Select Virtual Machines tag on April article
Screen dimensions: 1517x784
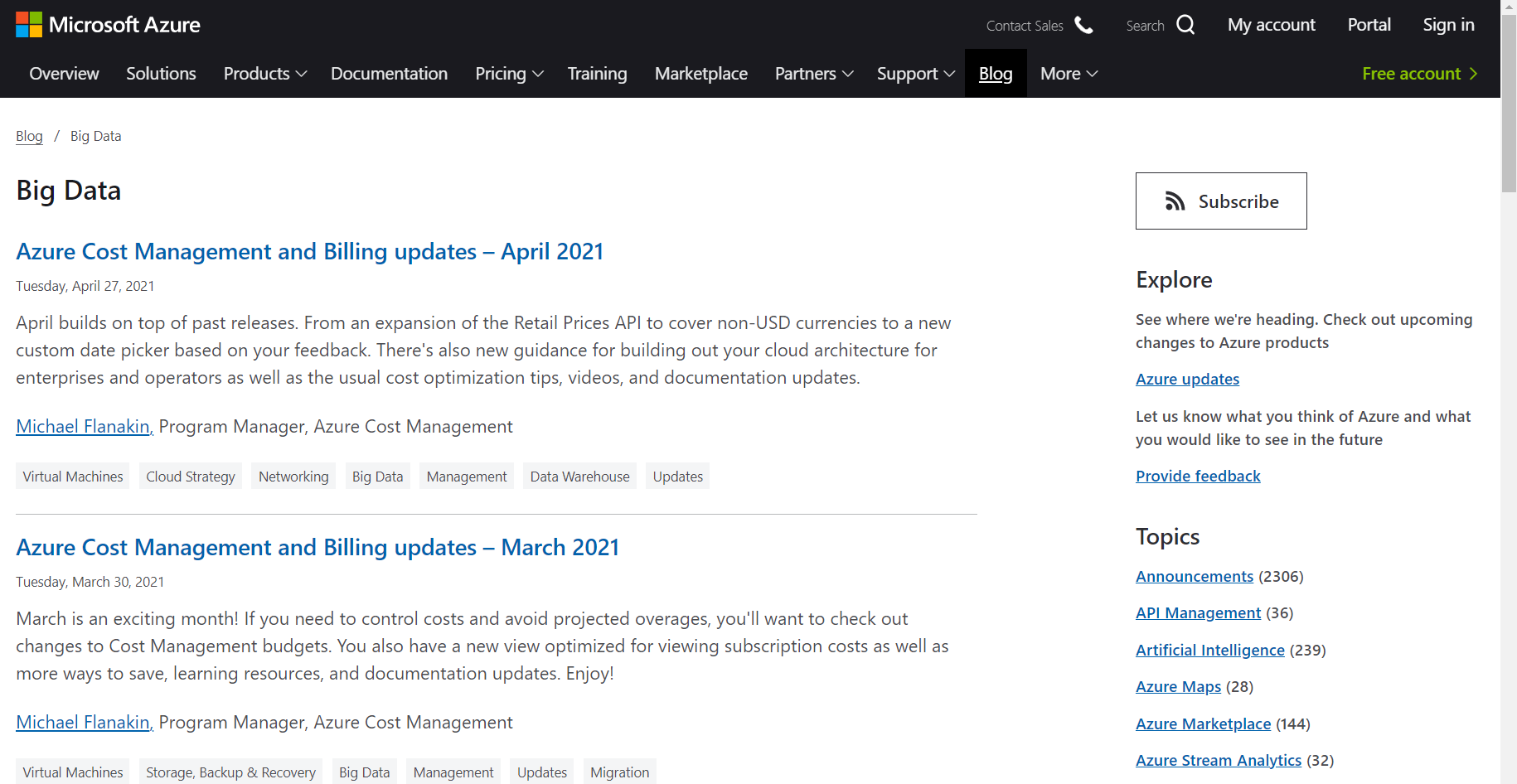(x=73, y=477)
